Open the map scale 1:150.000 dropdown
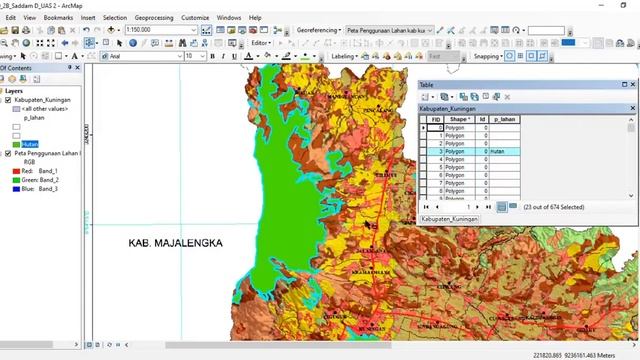This screenshot has width=640, height=360. [x=194, y=30]
